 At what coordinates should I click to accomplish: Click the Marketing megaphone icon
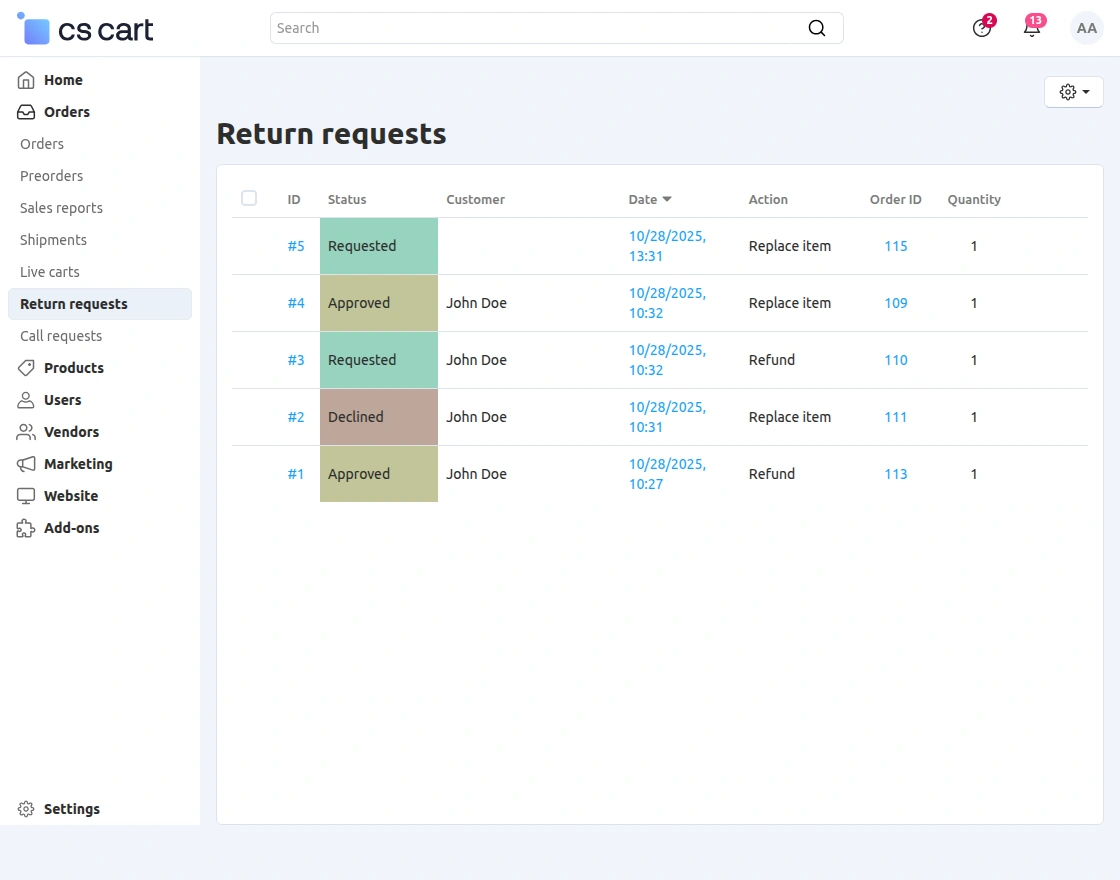click(x=26, y=464)
